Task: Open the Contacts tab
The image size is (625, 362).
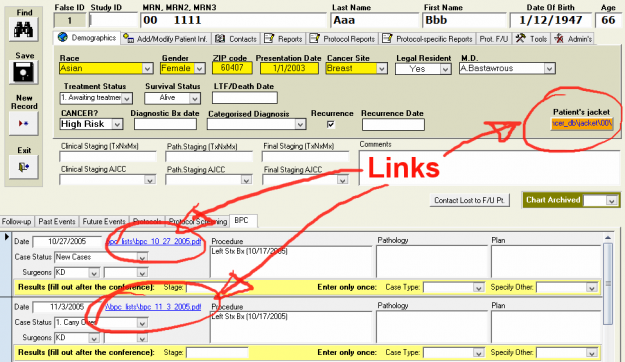Action: pos(236,39)
